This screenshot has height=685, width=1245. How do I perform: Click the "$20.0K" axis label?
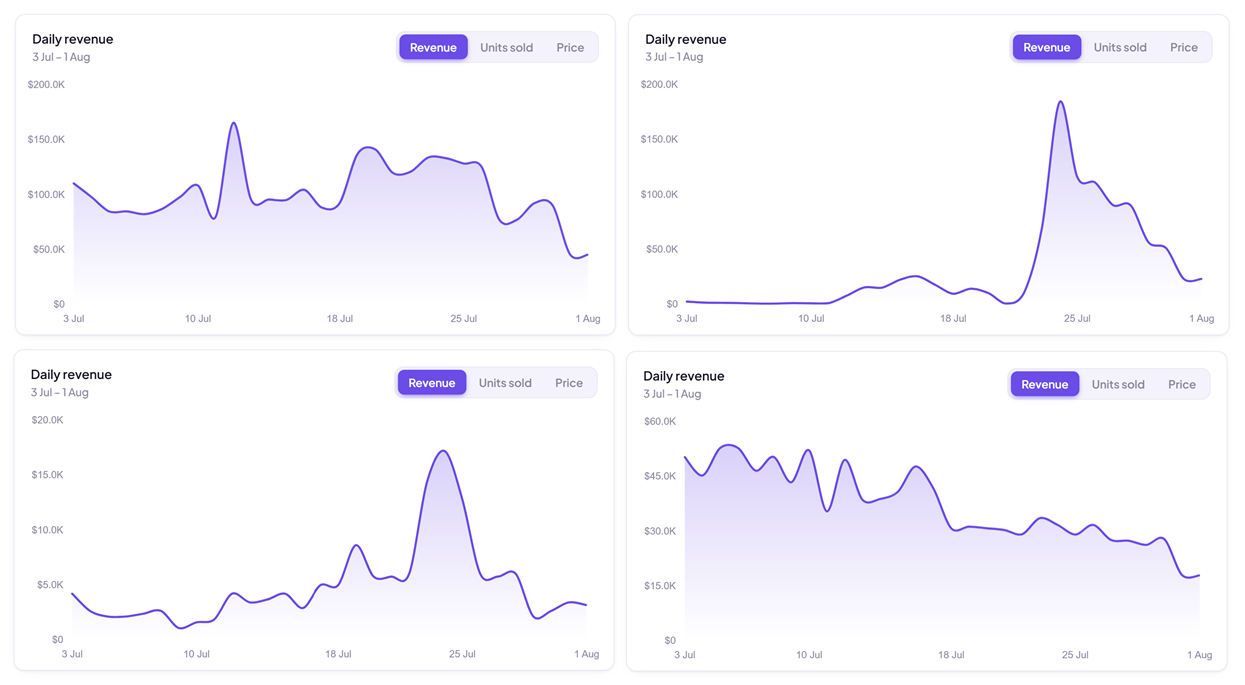coord(47,420)
